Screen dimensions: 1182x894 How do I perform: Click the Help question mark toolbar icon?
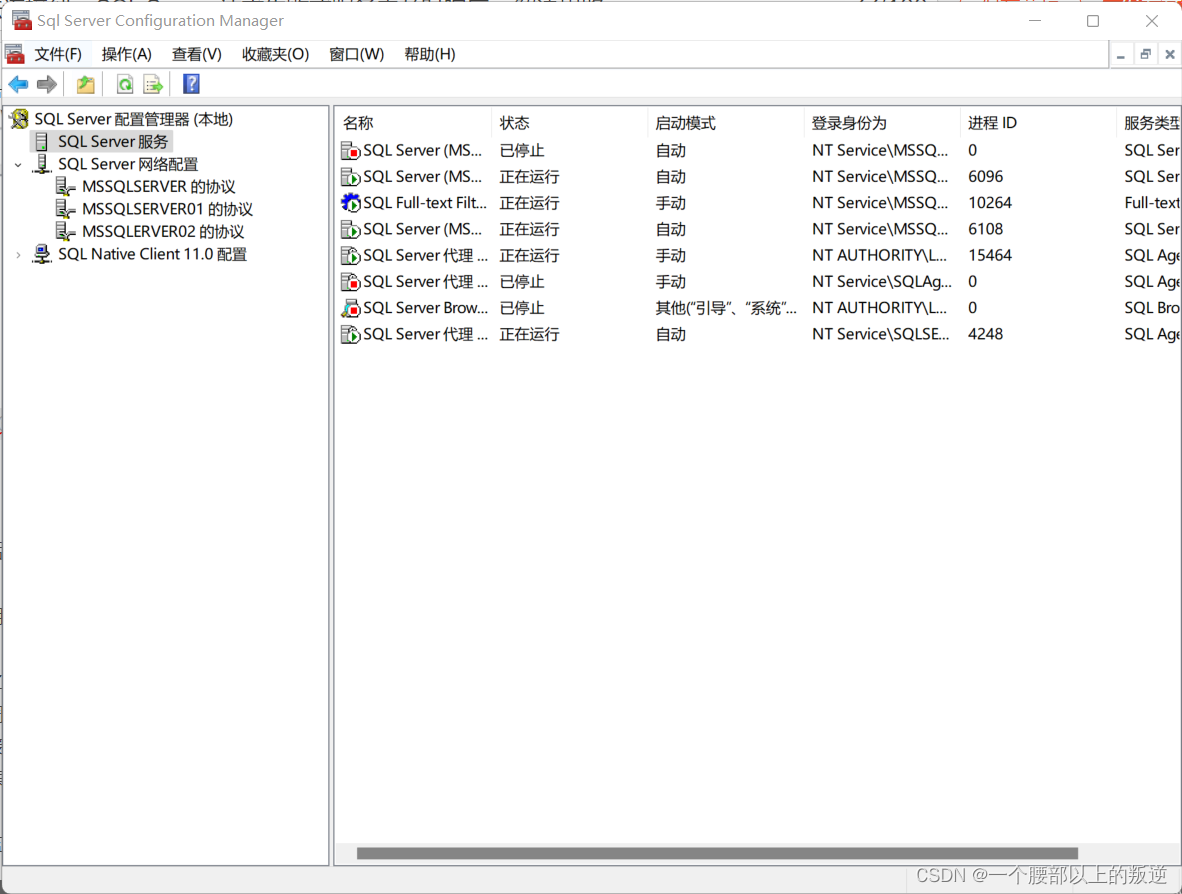(x=191, y=84)
